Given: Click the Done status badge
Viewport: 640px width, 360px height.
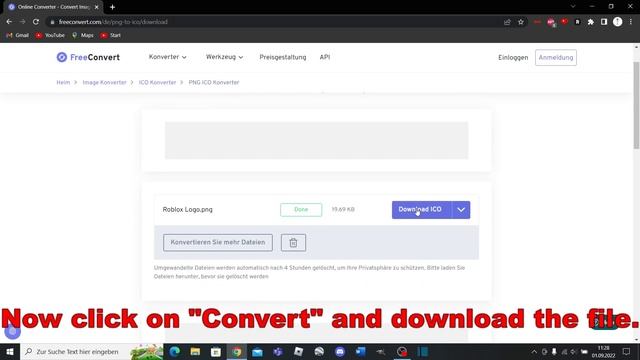Looking at the screenshot, I should click(301, 210).
